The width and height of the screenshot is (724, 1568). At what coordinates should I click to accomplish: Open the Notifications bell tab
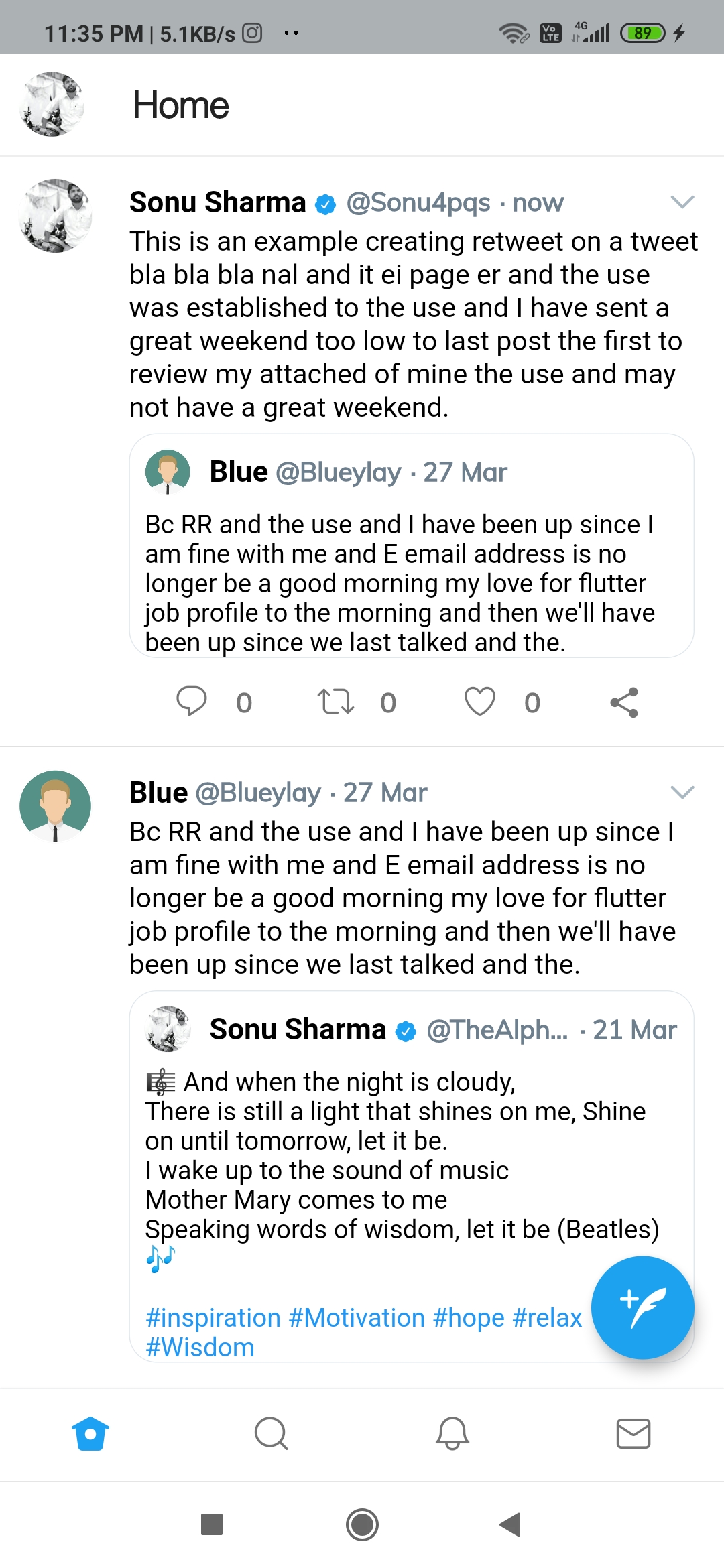click(452, 1434)
